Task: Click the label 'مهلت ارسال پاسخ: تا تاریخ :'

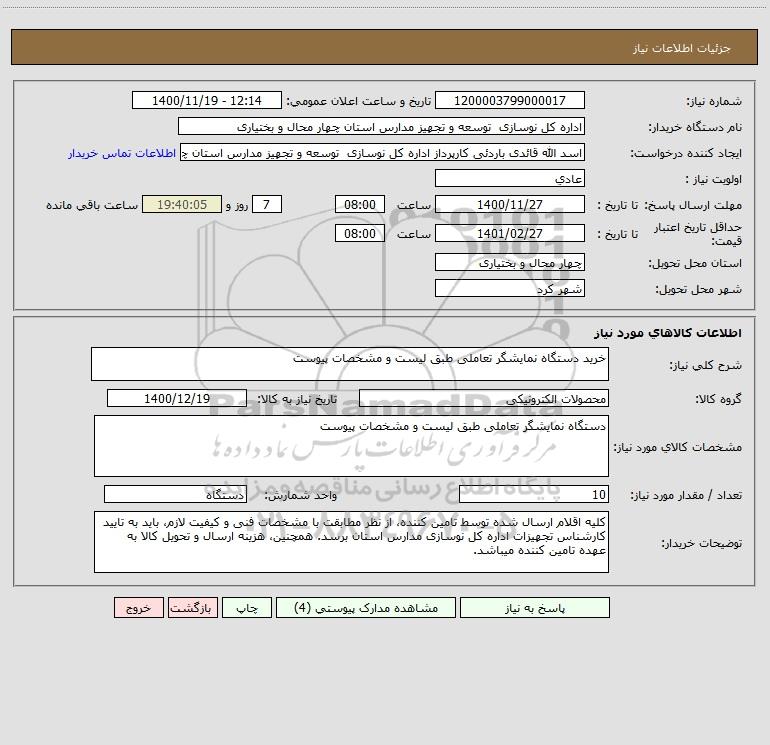Action: 669,205
